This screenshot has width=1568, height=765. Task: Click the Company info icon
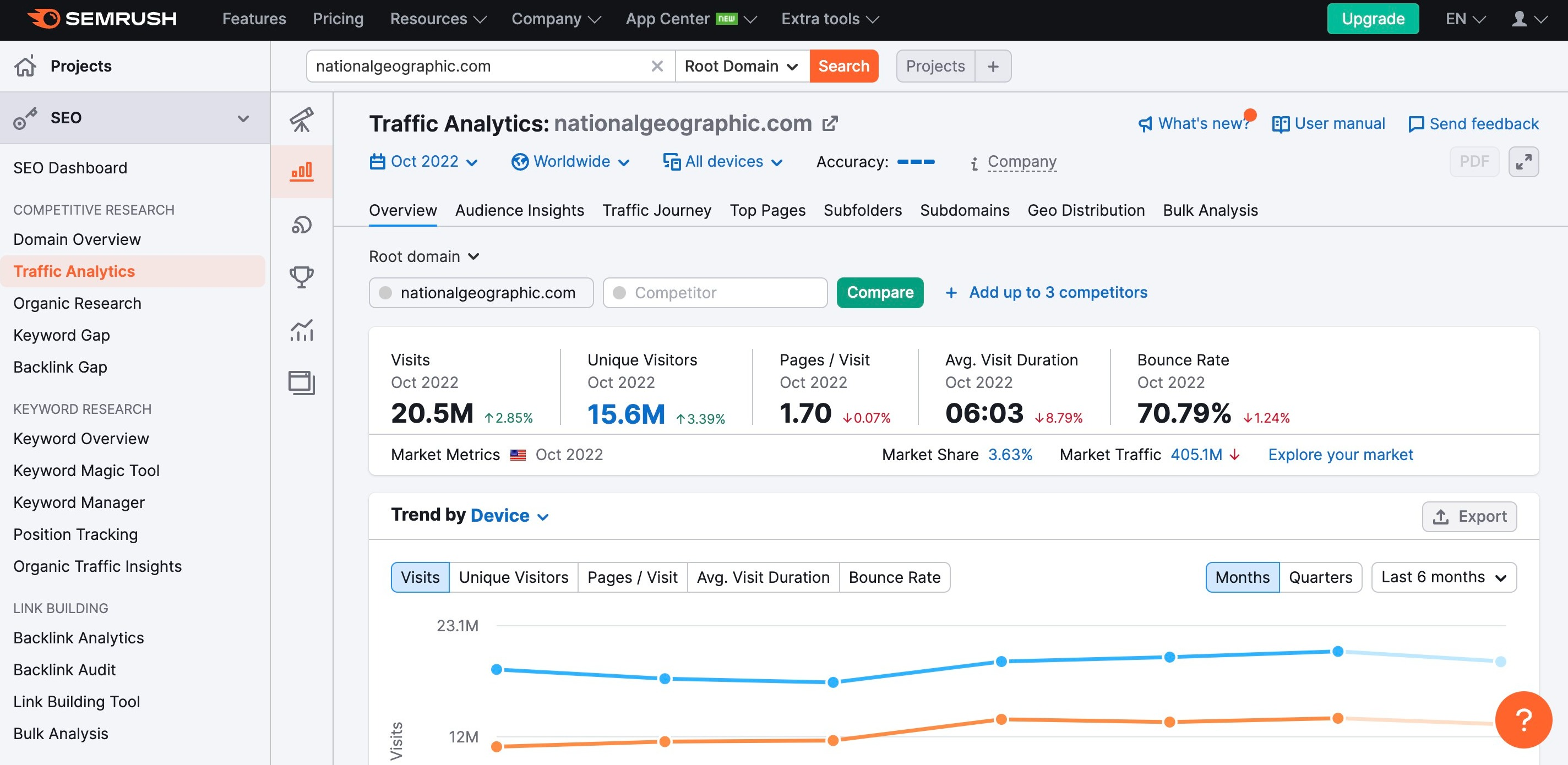pos(974,162)
